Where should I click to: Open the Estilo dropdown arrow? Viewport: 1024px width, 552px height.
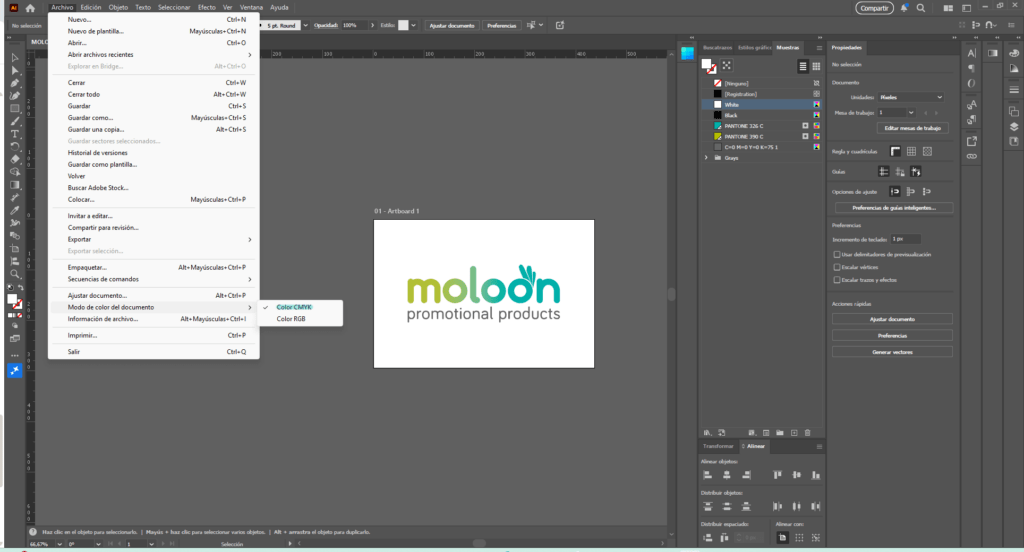(413, 25)
